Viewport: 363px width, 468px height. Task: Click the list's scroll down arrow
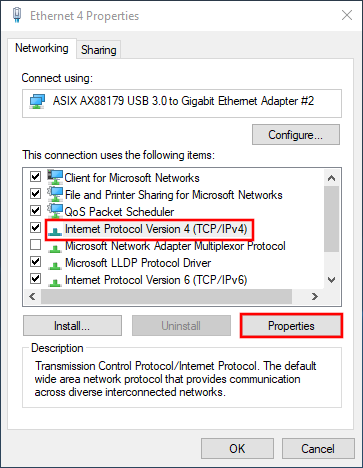click(331, 280)
